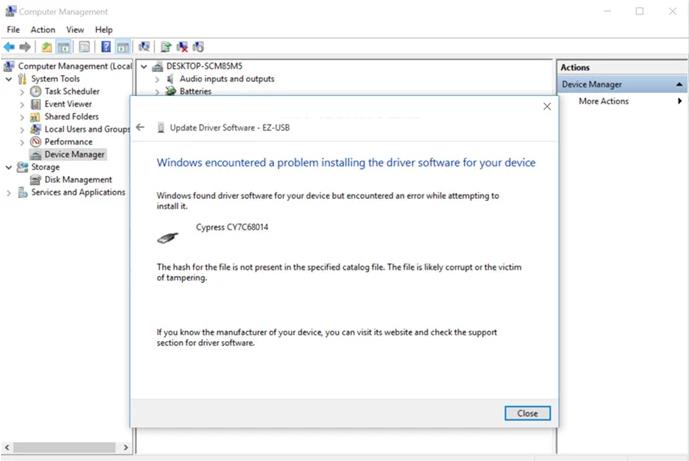Click the Services and Applications icon
The image size is (689, 461).
pyautogui.click(x=22, y=192)
